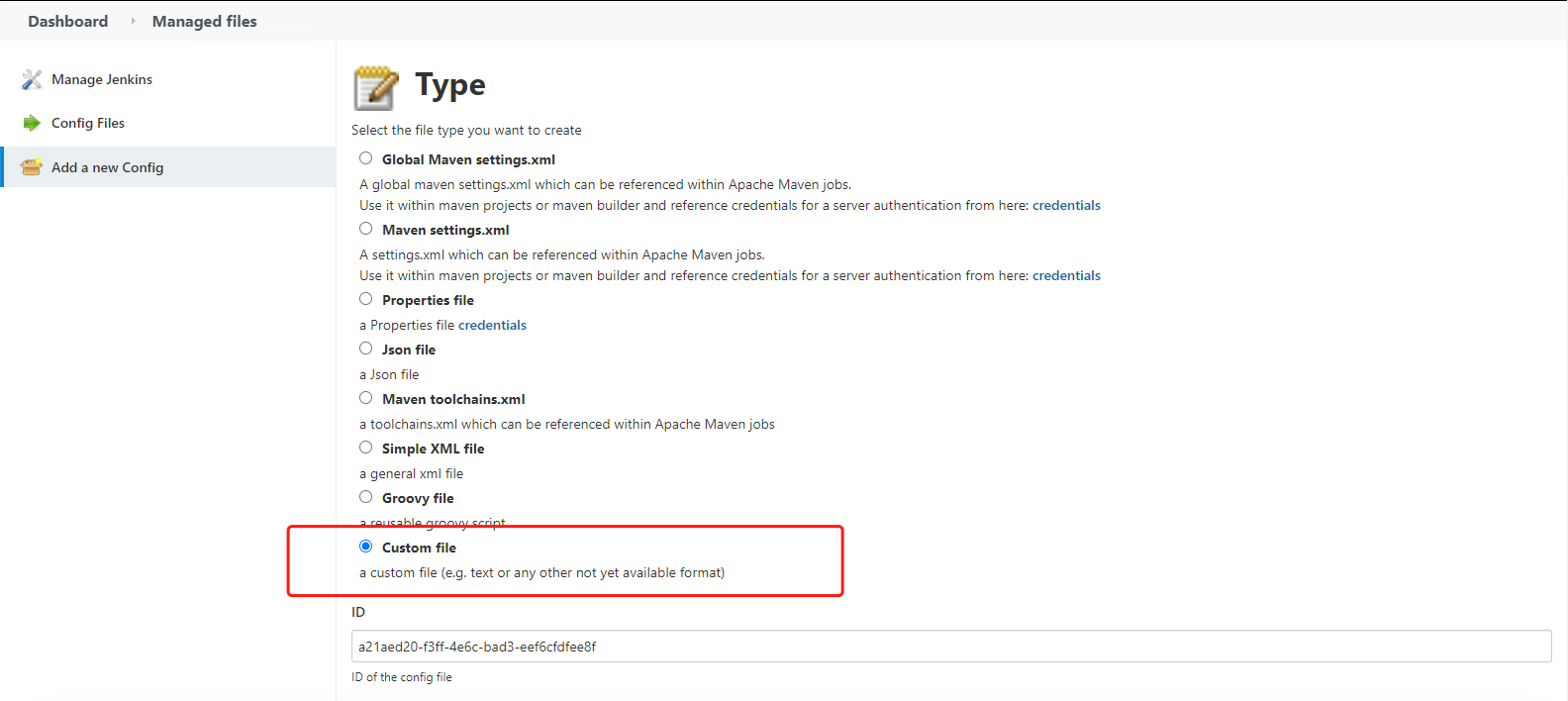Click the wrench icon beside Manage Jenkins
Viewport: 1568px width, 701px height.
tap(32, 79)
